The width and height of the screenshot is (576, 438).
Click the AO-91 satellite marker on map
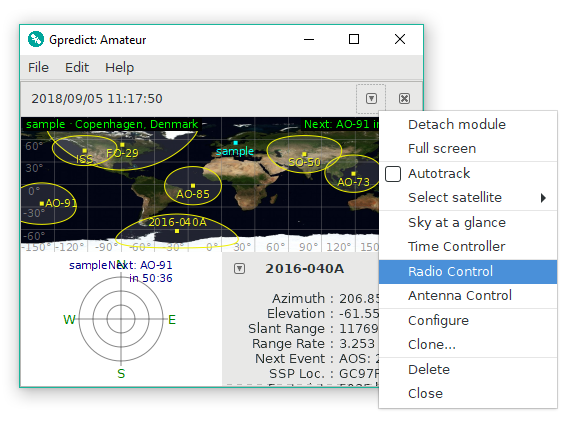point(42,203)
